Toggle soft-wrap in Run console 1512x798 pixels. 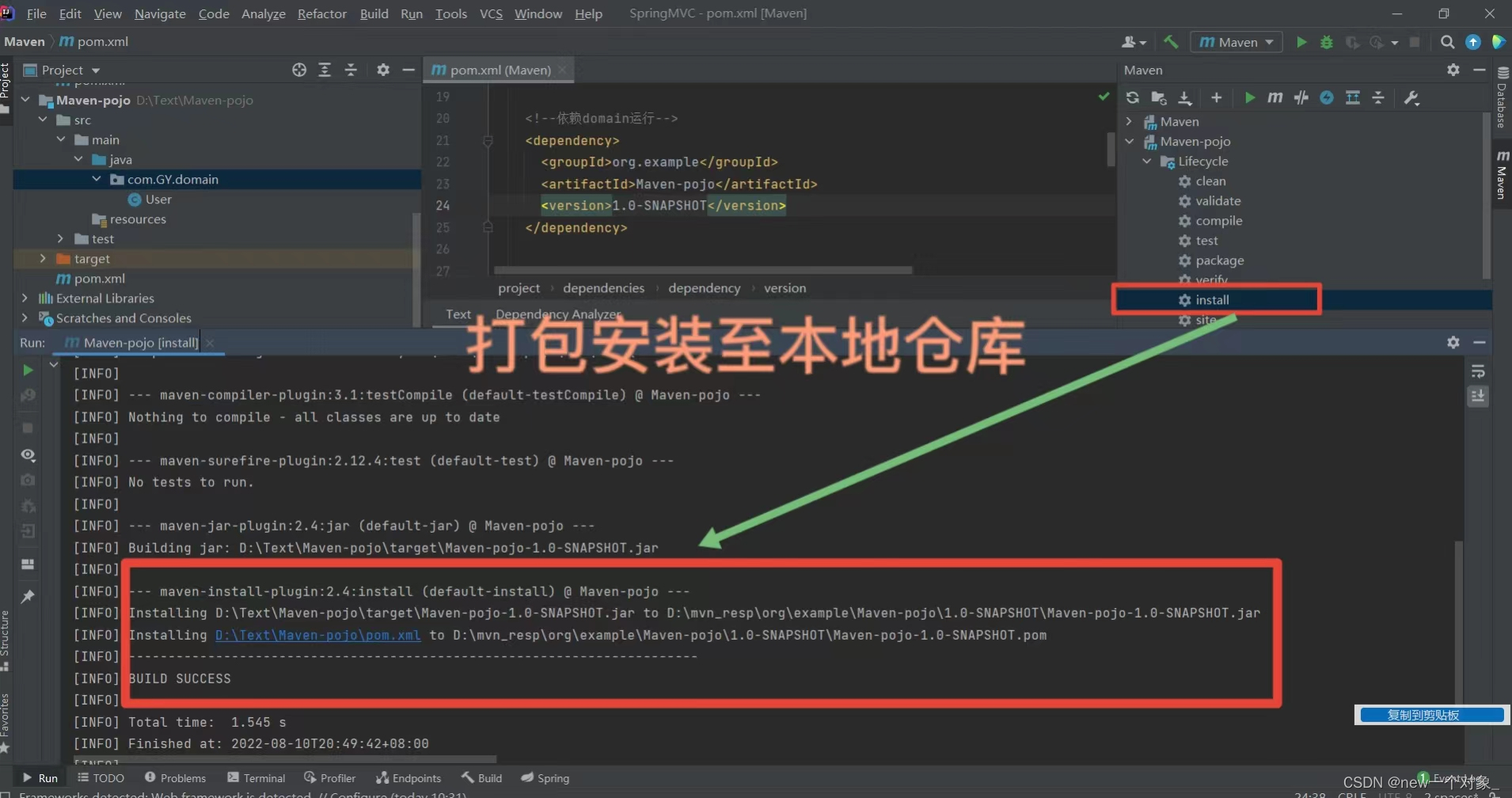(x=1478, y=372)
